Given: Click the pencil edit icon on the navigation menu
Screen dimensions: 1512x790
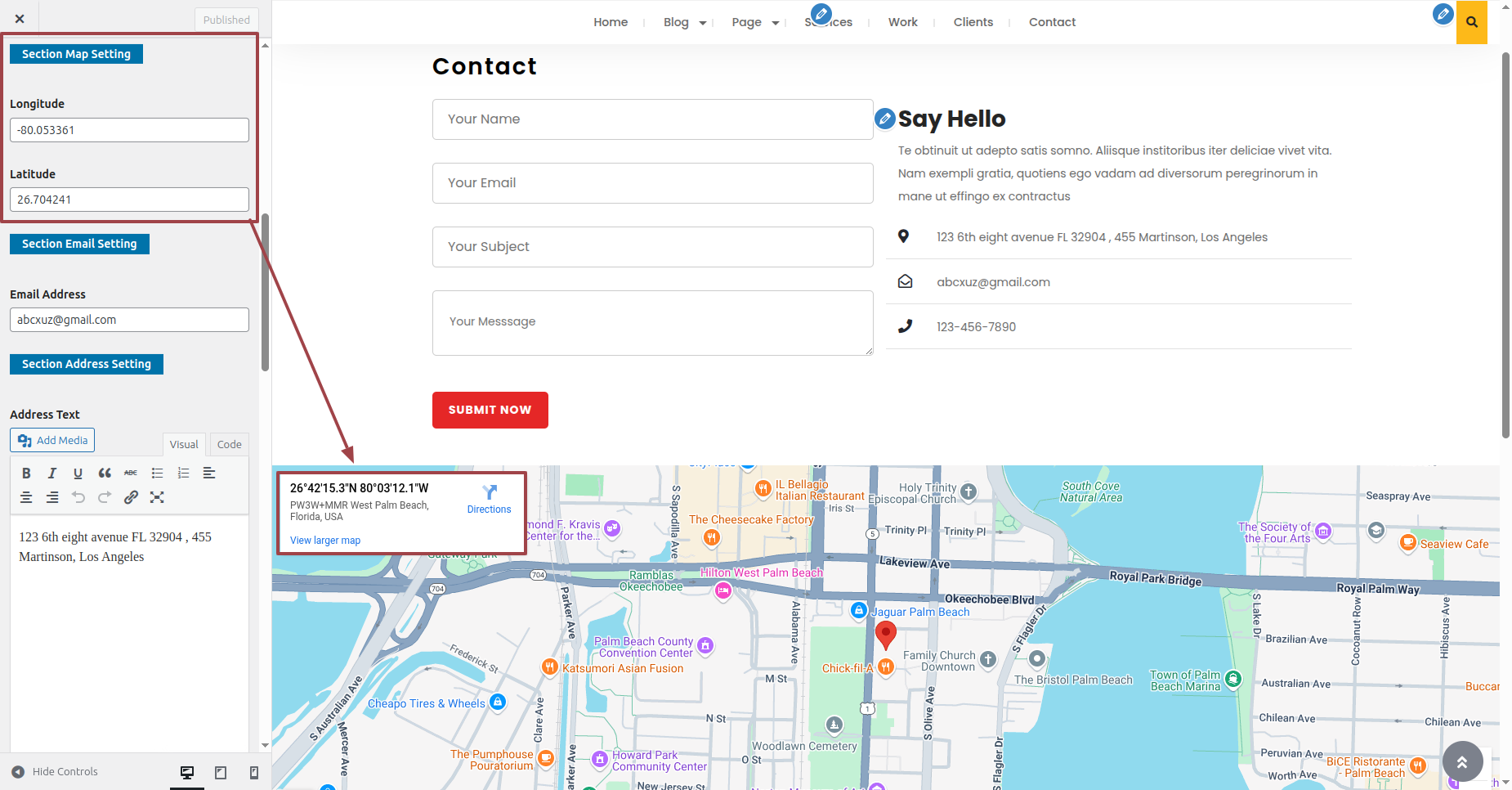Looking at the screenshot, I should tap(821, 14).
